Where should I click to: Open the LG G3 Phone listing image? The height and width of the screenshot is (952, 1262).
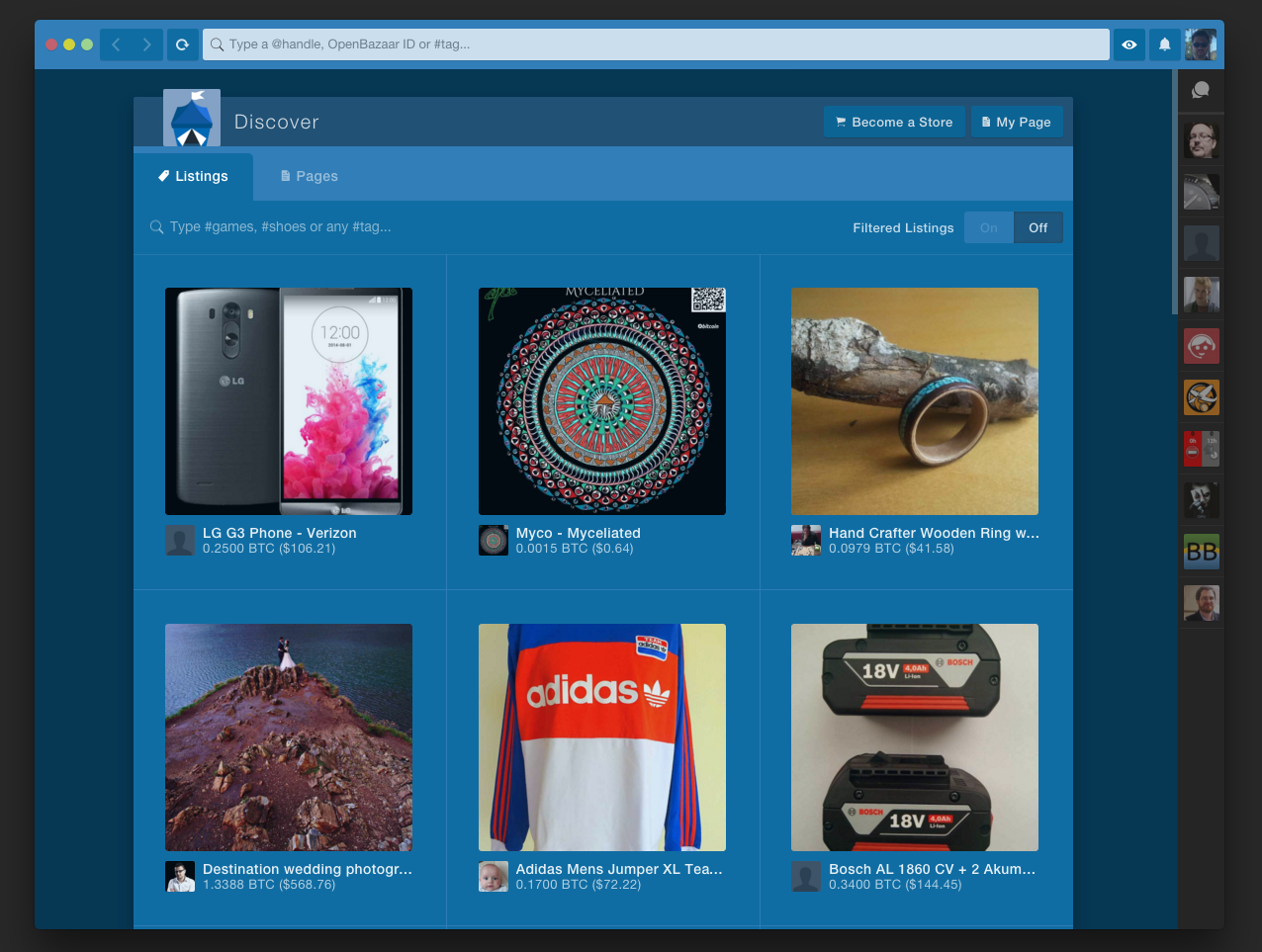coord(289,401)
